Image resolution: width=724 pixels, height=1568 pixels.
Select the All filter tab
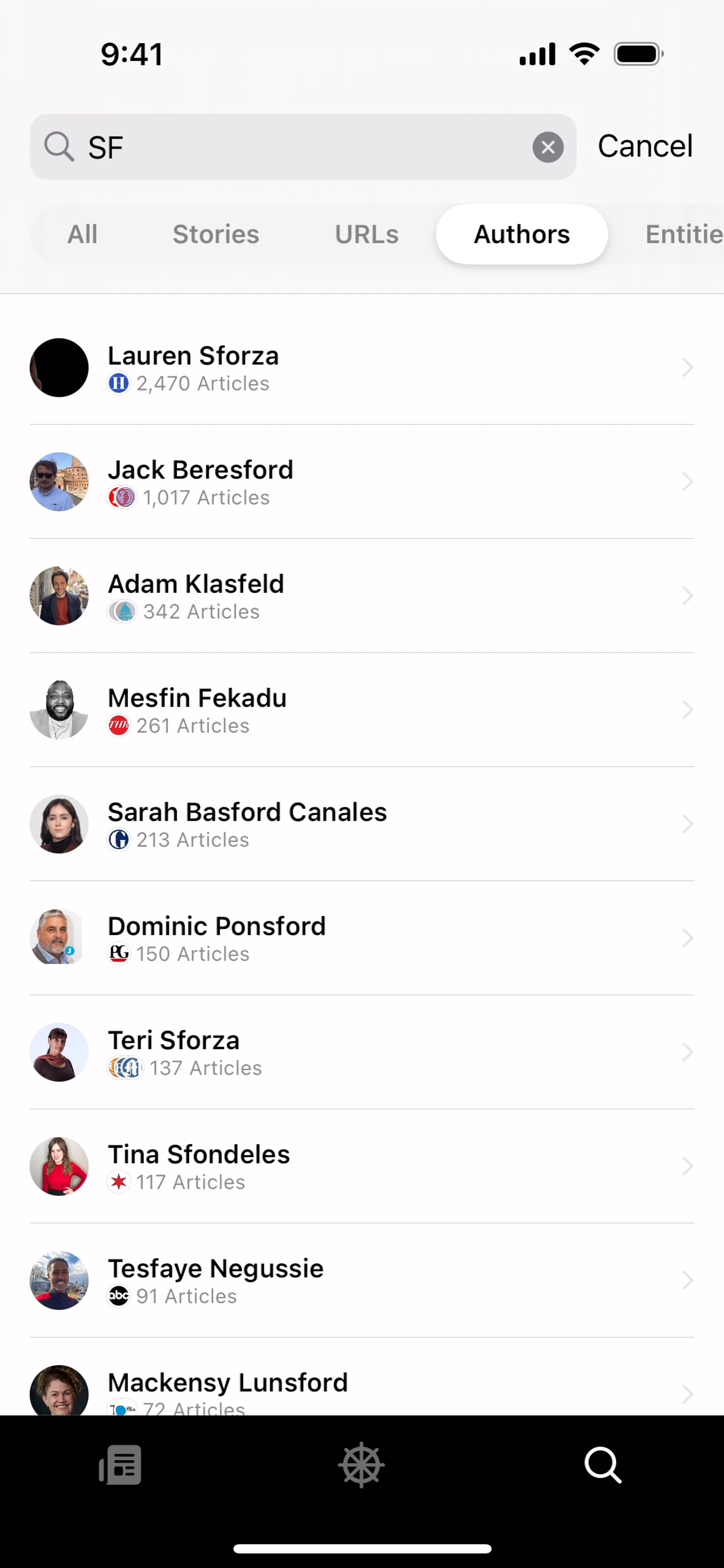click(82, 235)
